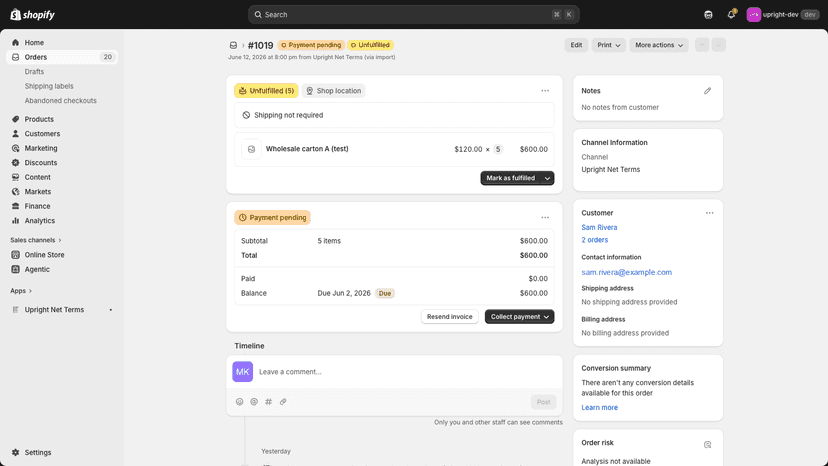The image size is (828, 466).
Task: Open Mark as fulfilled dropdown arrow
Action: coord(548,178)
